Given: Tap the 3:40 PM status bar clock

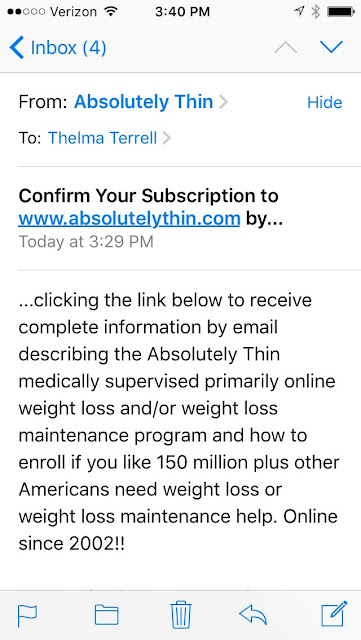Looking at the screenshot, I should tap(182, 12).
